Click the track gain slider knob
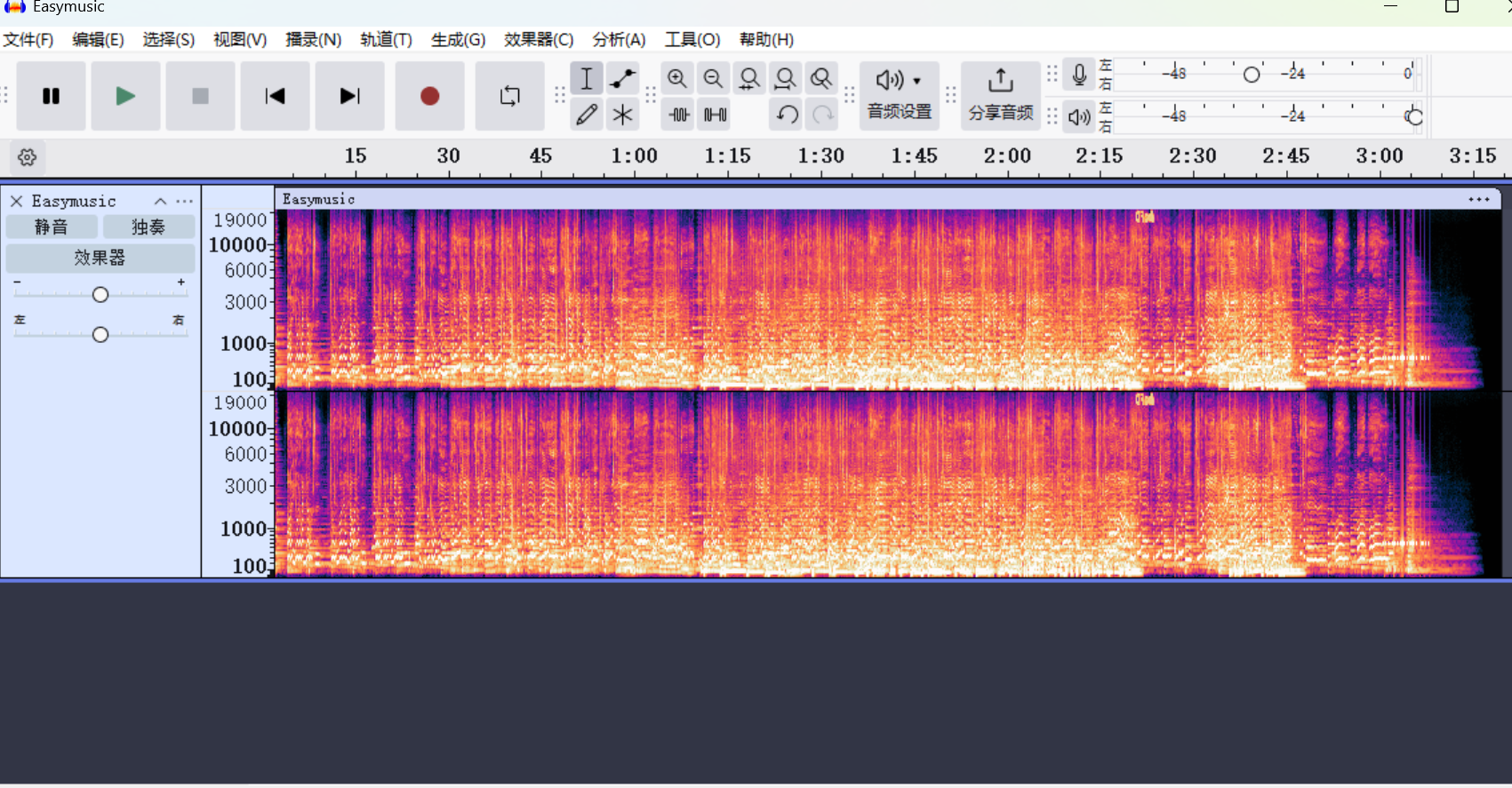The height and width of the screenshot is (788, 1512). pos(100,295)
